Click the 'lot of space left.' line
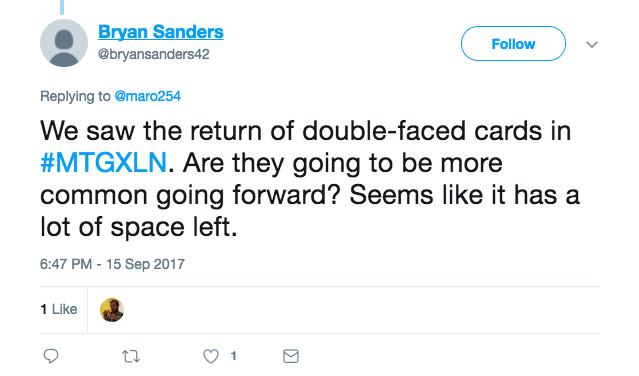 pyautogui.click(x=139, y=227)
